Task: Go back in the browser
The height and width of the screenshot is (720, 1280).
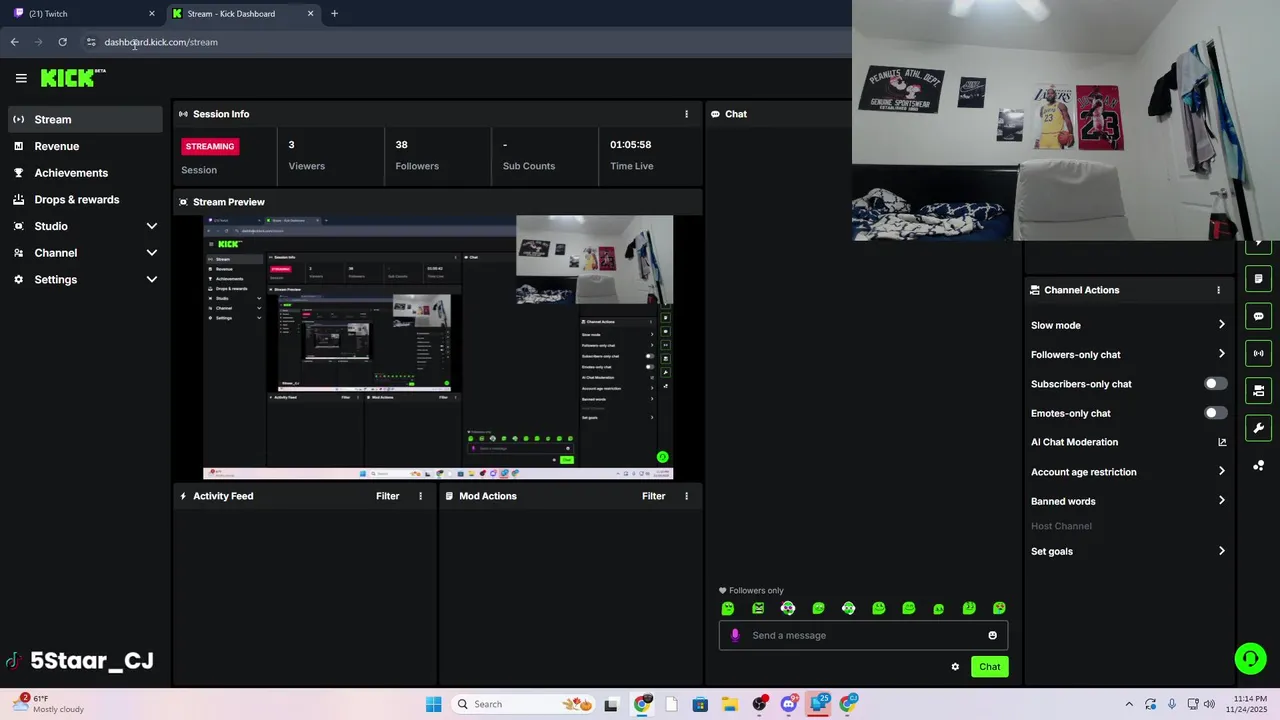Action: pyautogui.click(x=14, y=42)
